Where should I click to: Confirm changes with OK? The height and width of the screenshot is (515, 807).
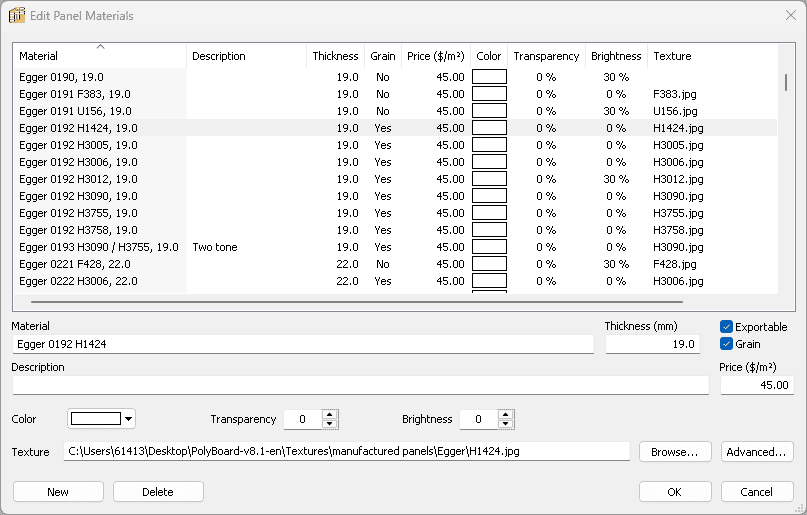point(675,492)
